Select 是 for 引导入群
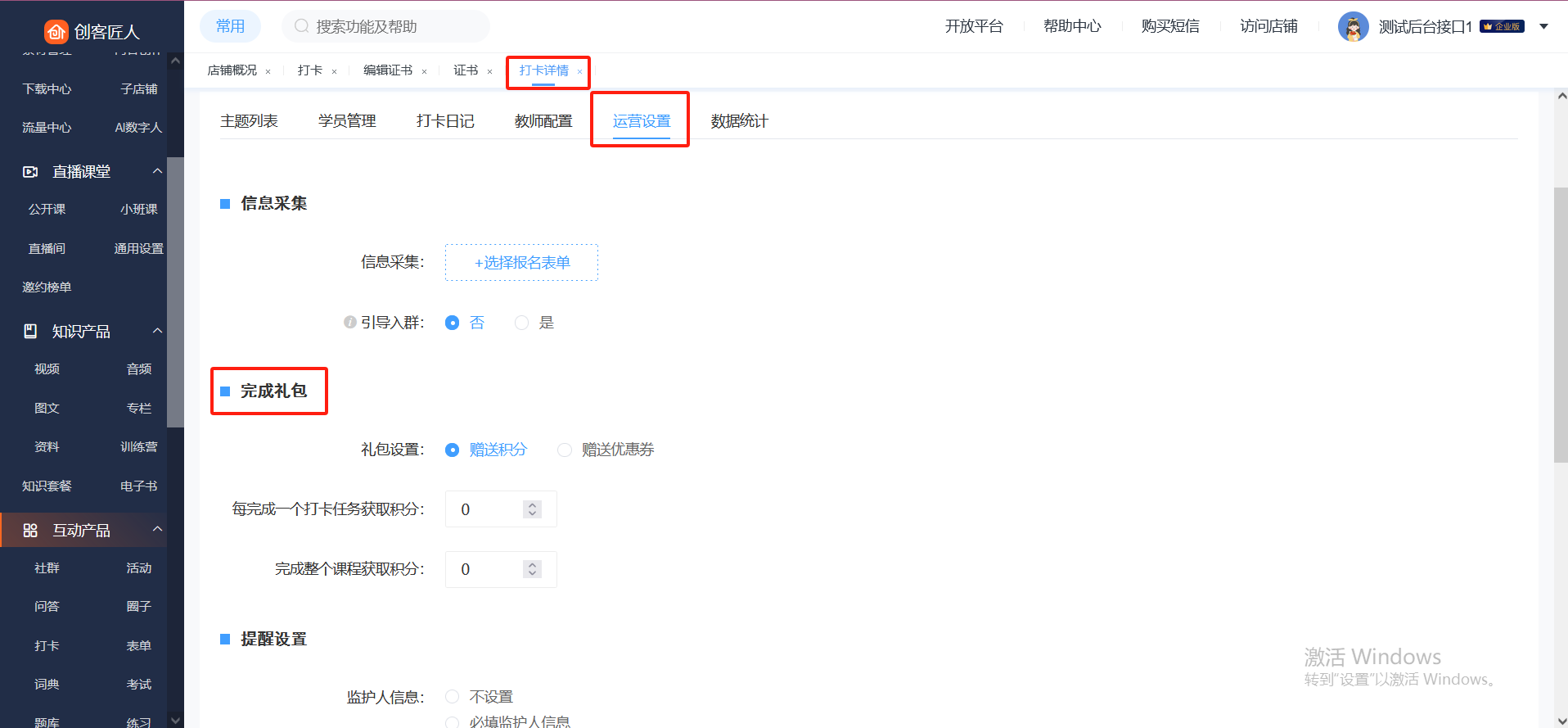The image size is (1568, 728). click(521, 323)
